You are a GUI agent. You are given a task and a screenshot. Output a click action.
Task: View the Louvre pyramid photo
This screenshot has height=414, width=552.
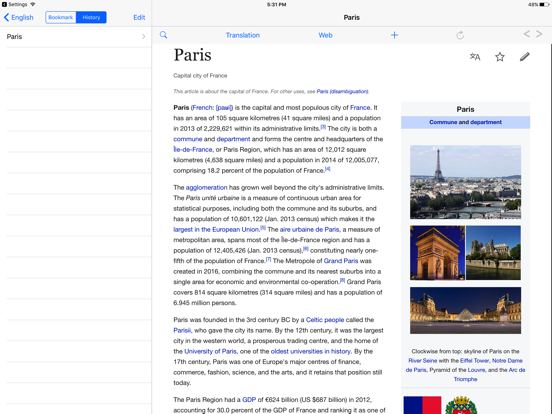tap(465, 310)
